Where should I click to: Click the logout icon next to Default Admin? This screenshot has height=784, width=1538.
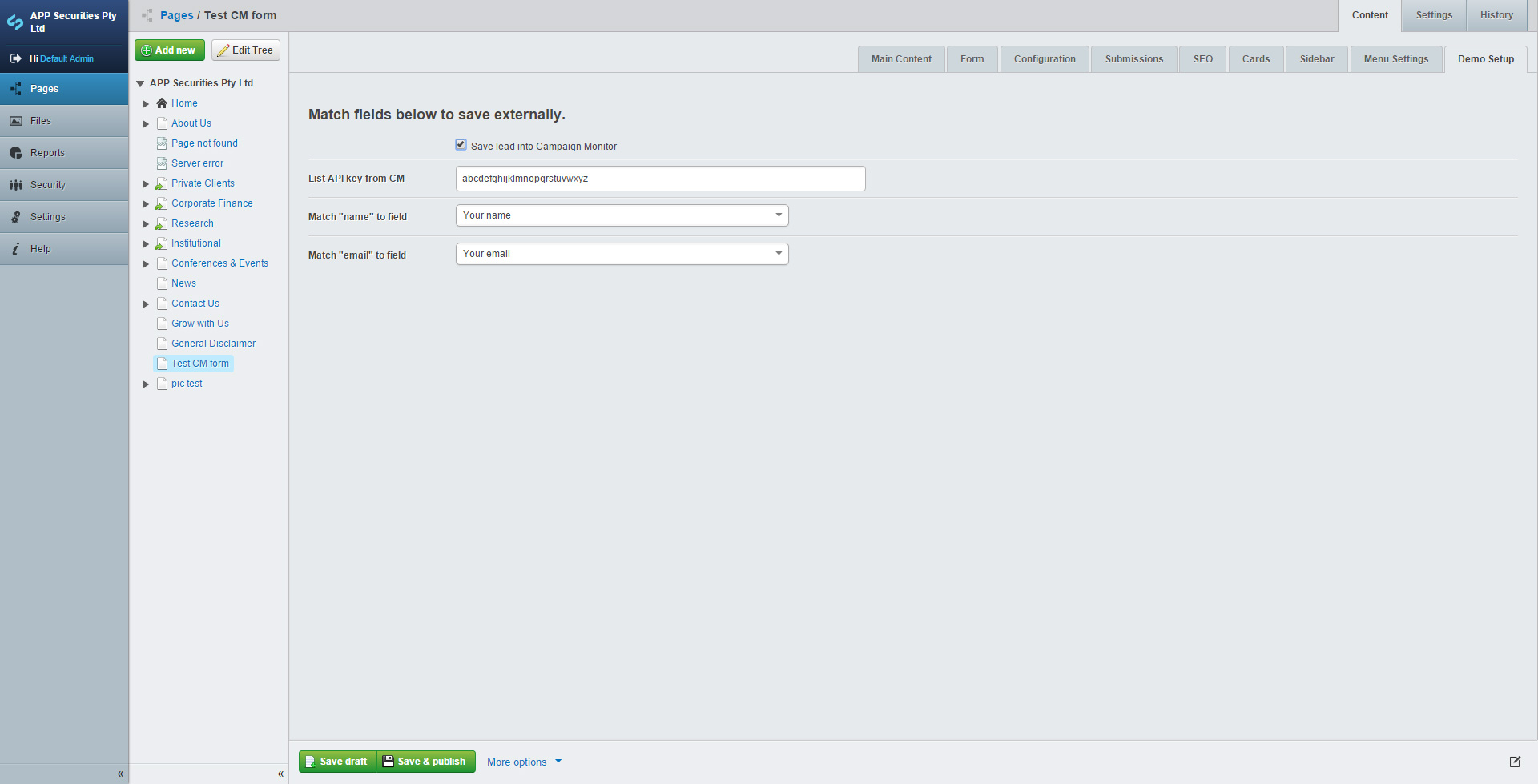coord(15,58)
